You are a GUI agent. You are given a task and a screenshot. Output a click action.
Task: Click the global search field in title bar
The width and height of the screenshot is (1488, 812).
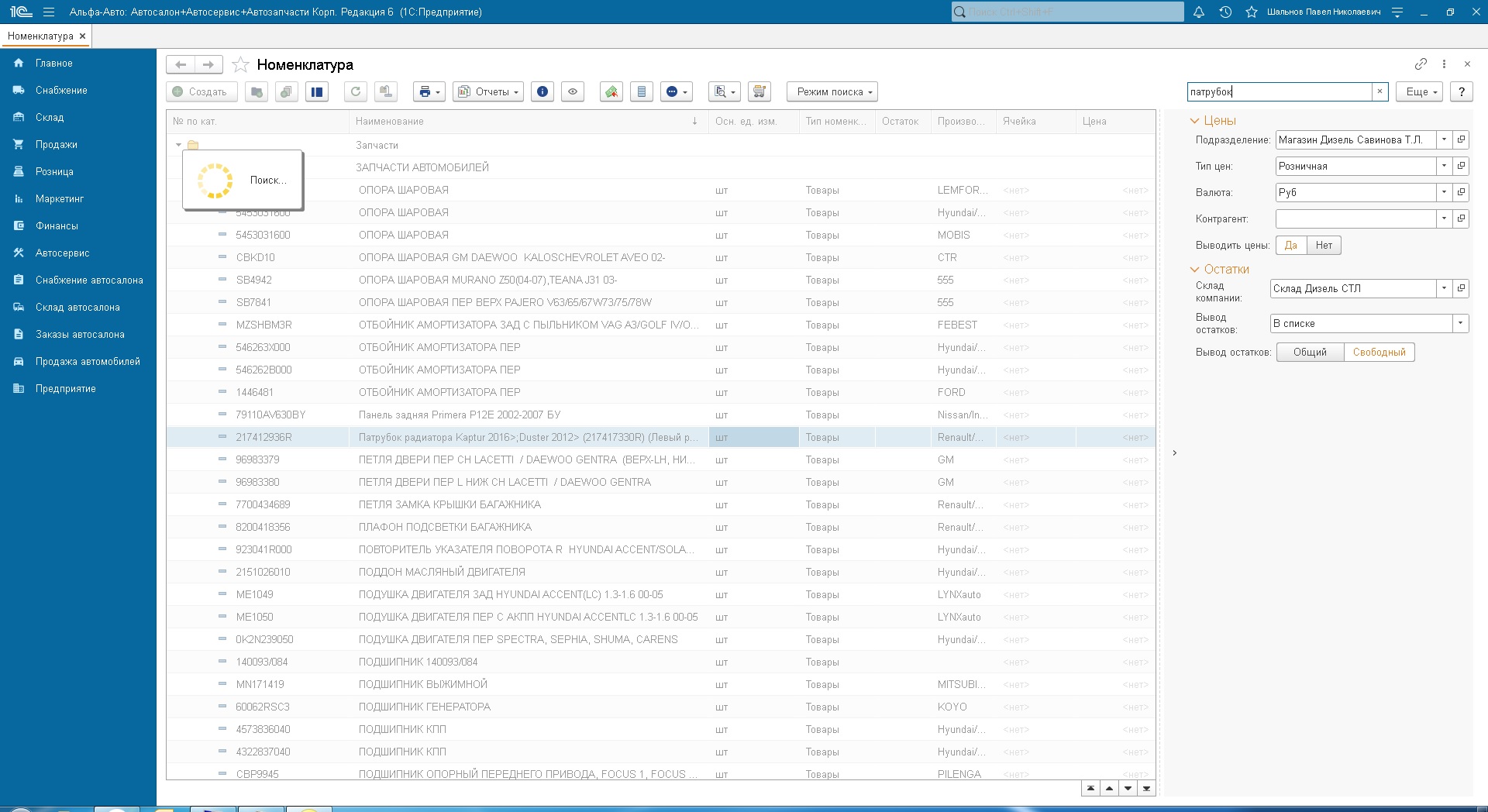coord(1068,12)
